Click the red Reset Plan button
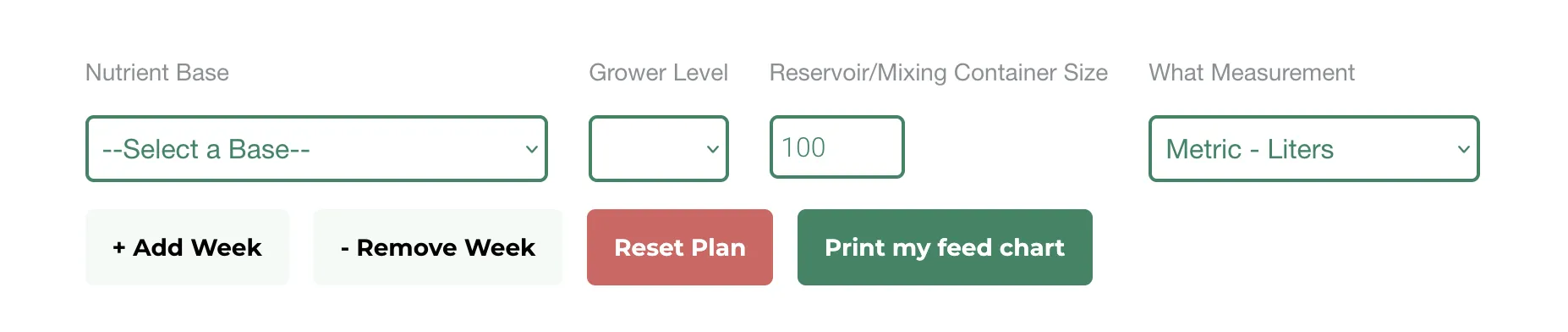Viewport: 1568px width, 332px height. (680, 247)
